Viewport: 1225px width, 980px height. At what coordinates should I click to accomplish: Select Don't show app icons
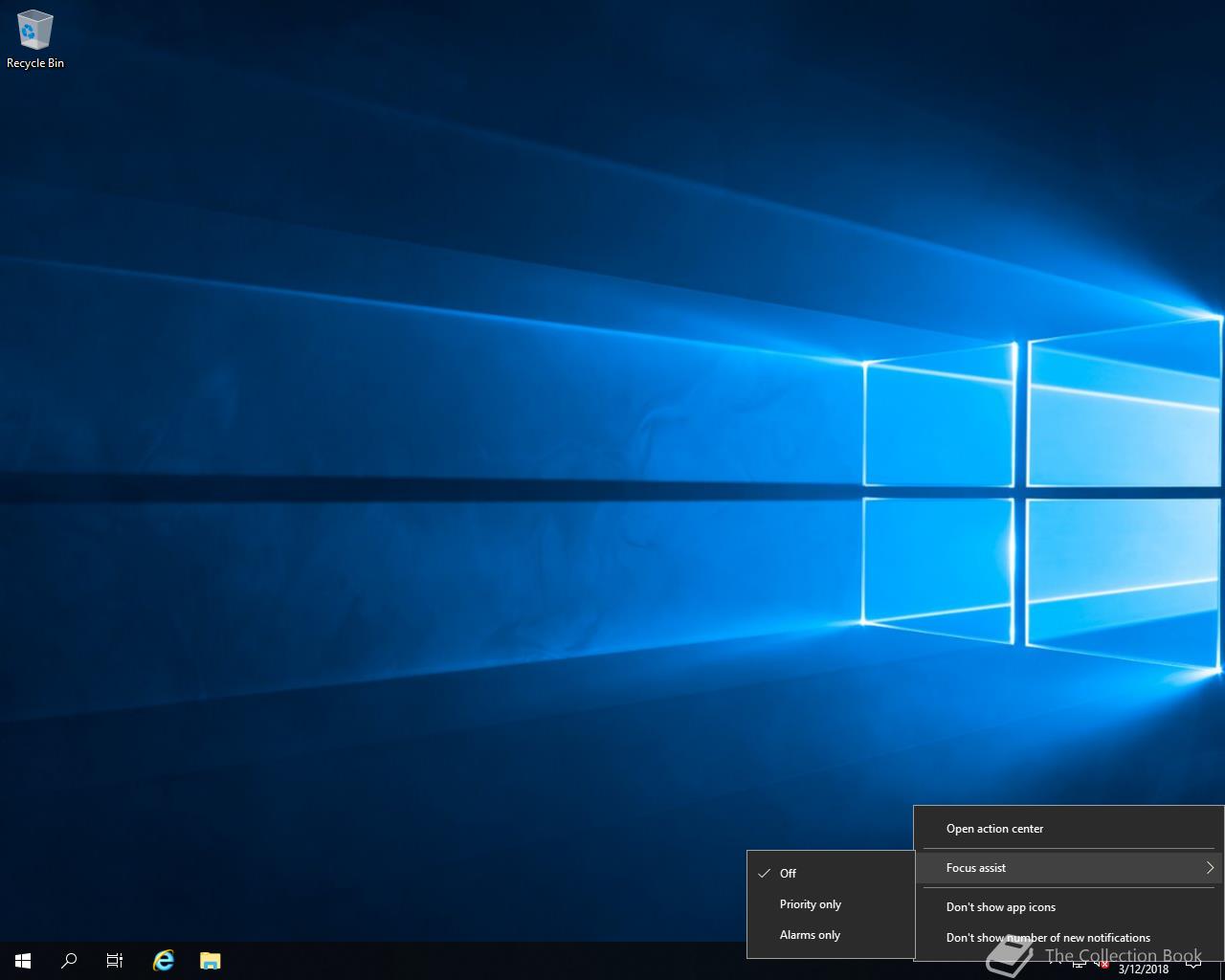click(x=1069, y=907)
